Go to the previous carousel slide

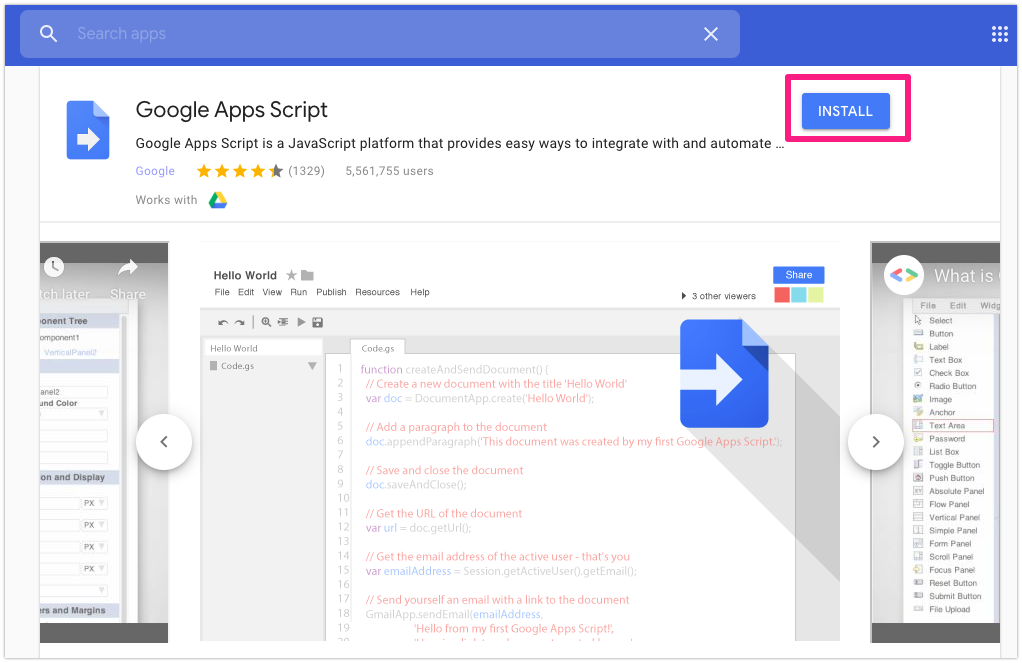pos(164,441)
